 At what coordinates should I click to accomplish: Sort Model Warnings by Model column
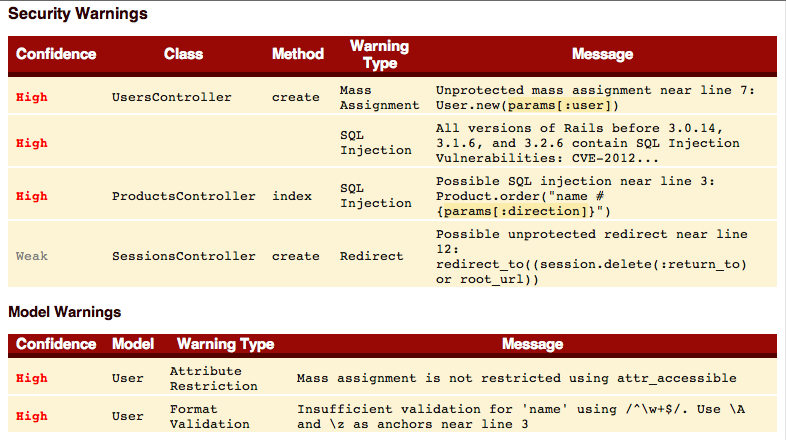[x=133, y=344]
